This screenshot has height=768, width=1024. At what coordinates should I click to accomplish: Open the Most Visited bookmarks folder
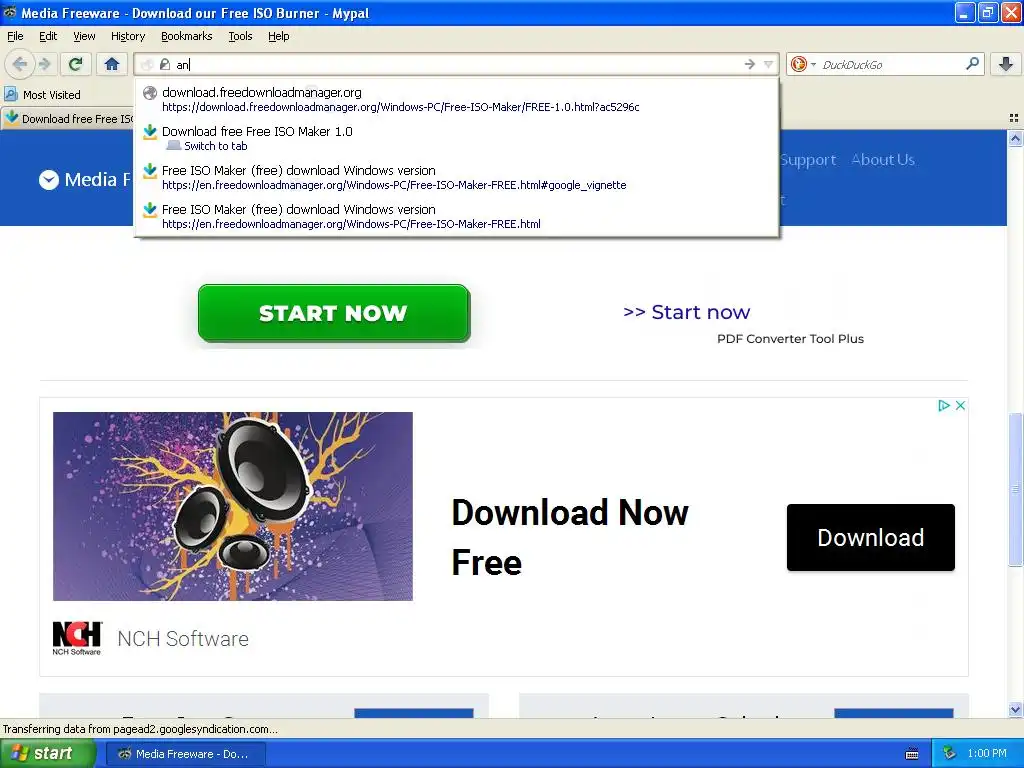pos(42,95)
